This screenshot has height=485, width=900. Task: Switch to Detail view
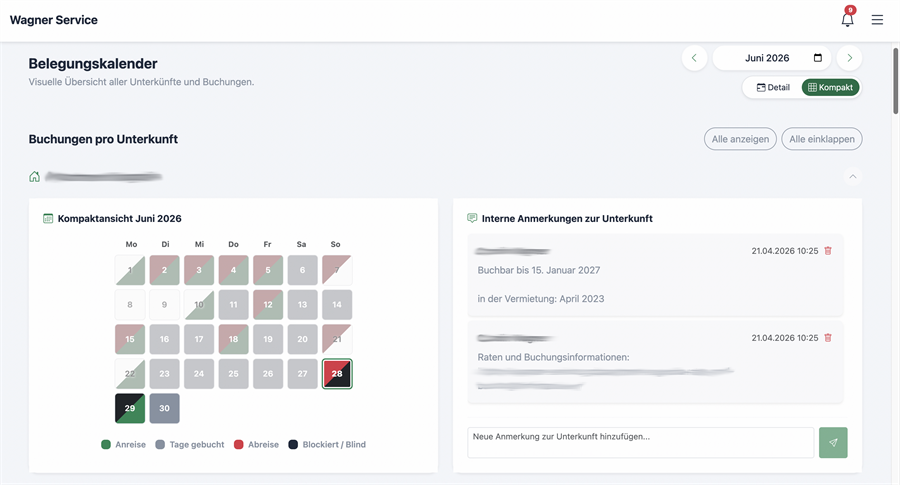(x=773, y=87)
